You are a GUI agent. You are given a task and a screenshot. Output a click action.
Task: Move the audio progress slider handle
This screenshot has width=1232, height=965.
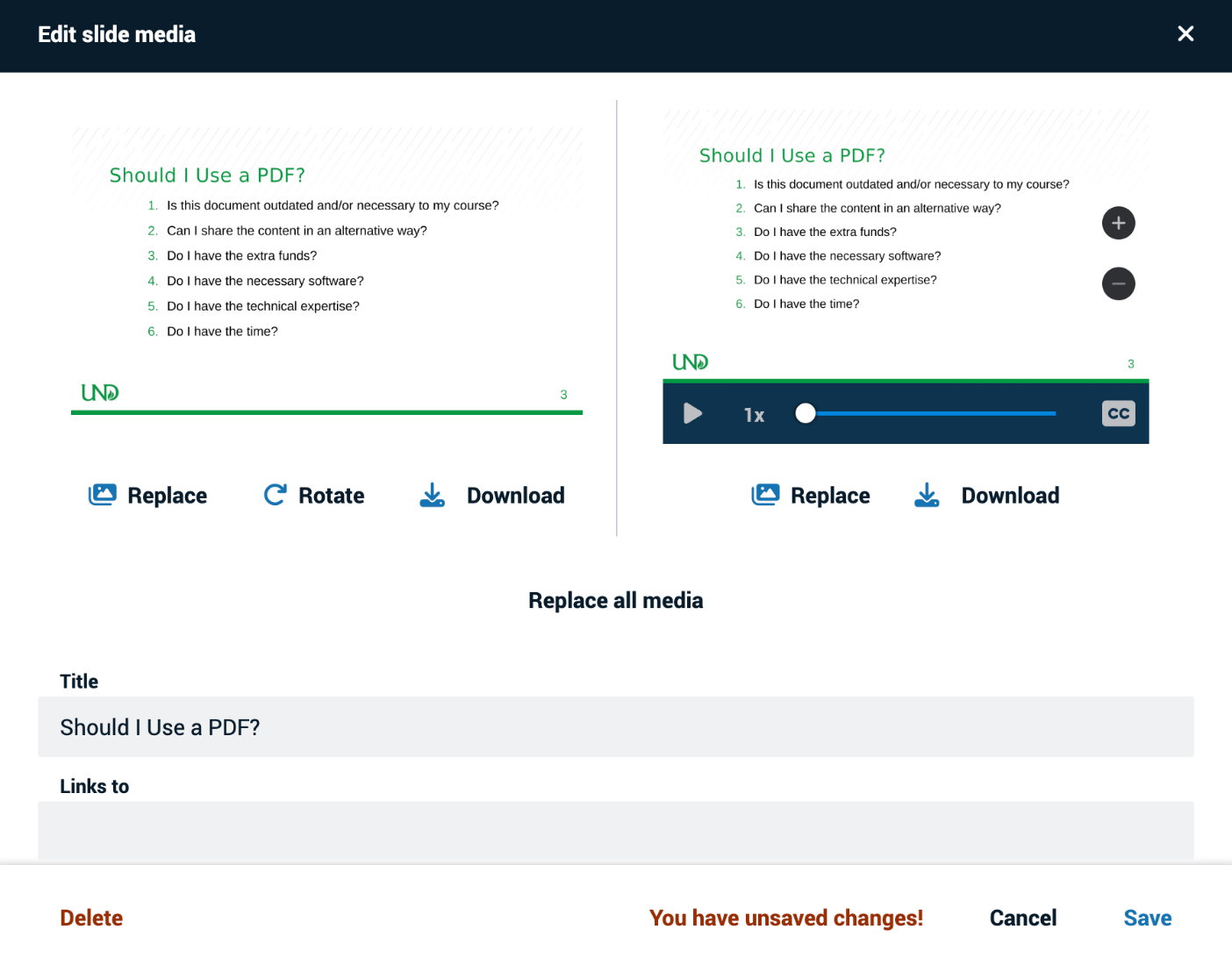(806, 413)
